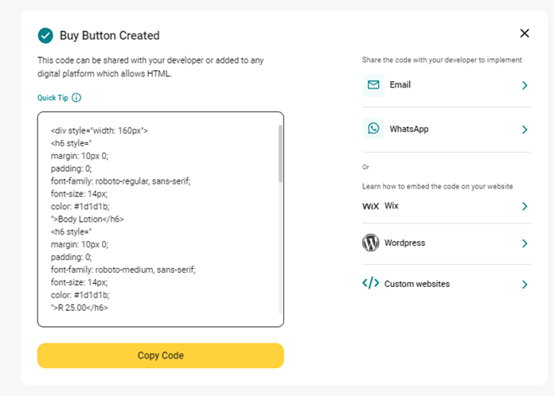554x396 pixels.
Task: Open the Quick Tip info icon
Action: (x=76, y=98)
